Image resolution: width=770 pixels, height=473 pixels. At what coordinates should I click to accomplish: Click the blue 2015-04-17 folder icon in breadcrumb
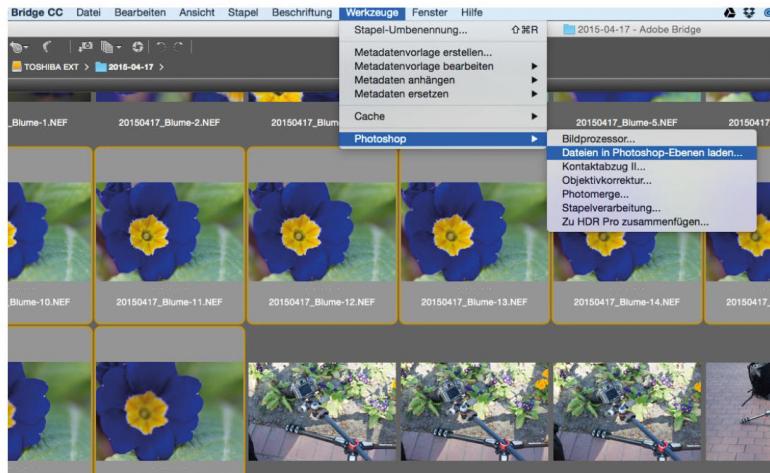[101, 66]
